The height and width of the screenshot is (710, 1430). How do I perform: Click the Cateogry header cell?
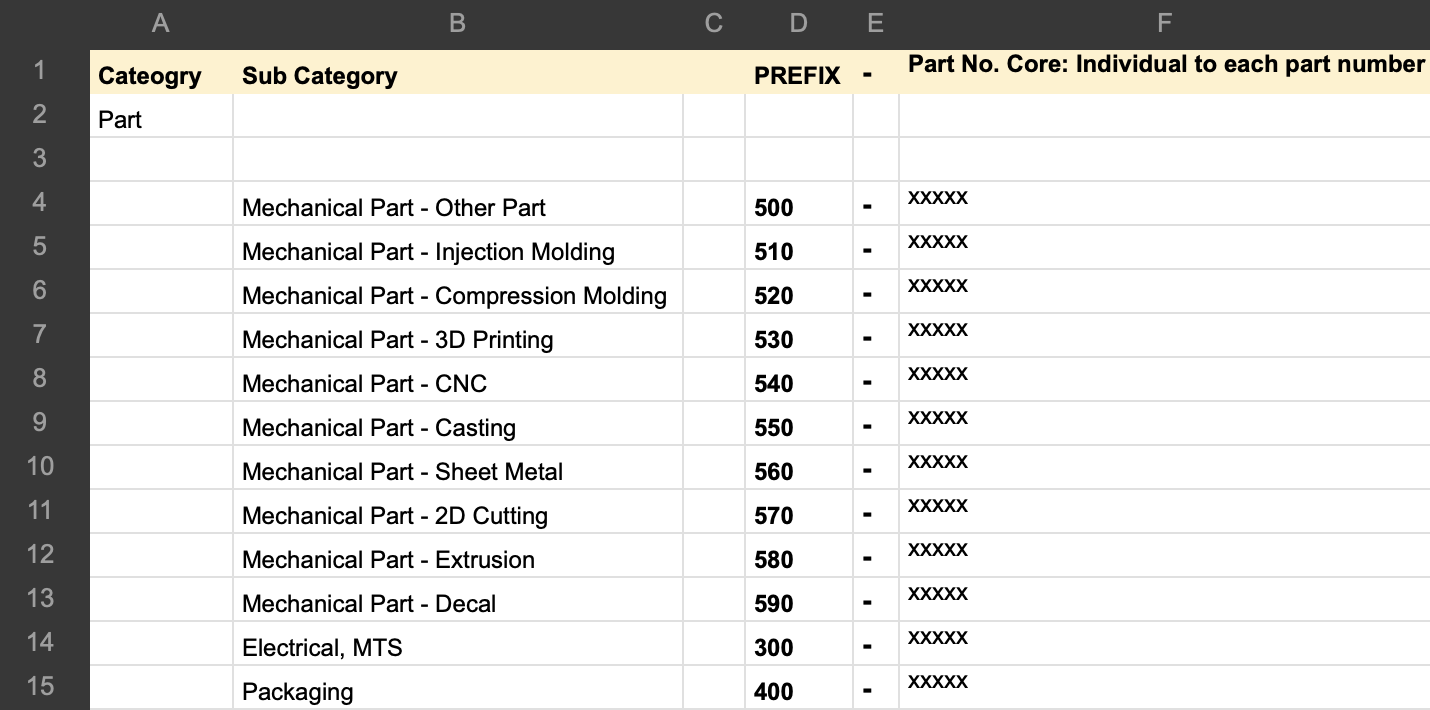coord(149,75)
